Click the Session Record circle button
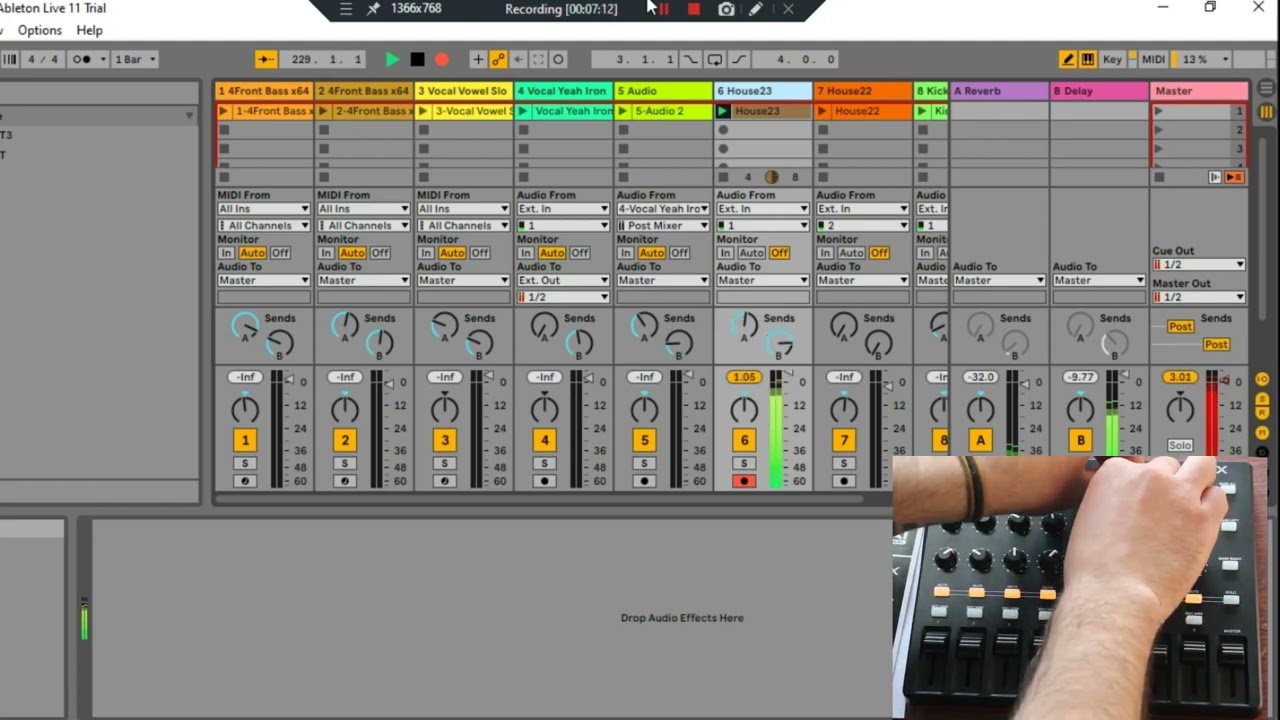Viewport: 1280px width, 720px height. [559, 60]
